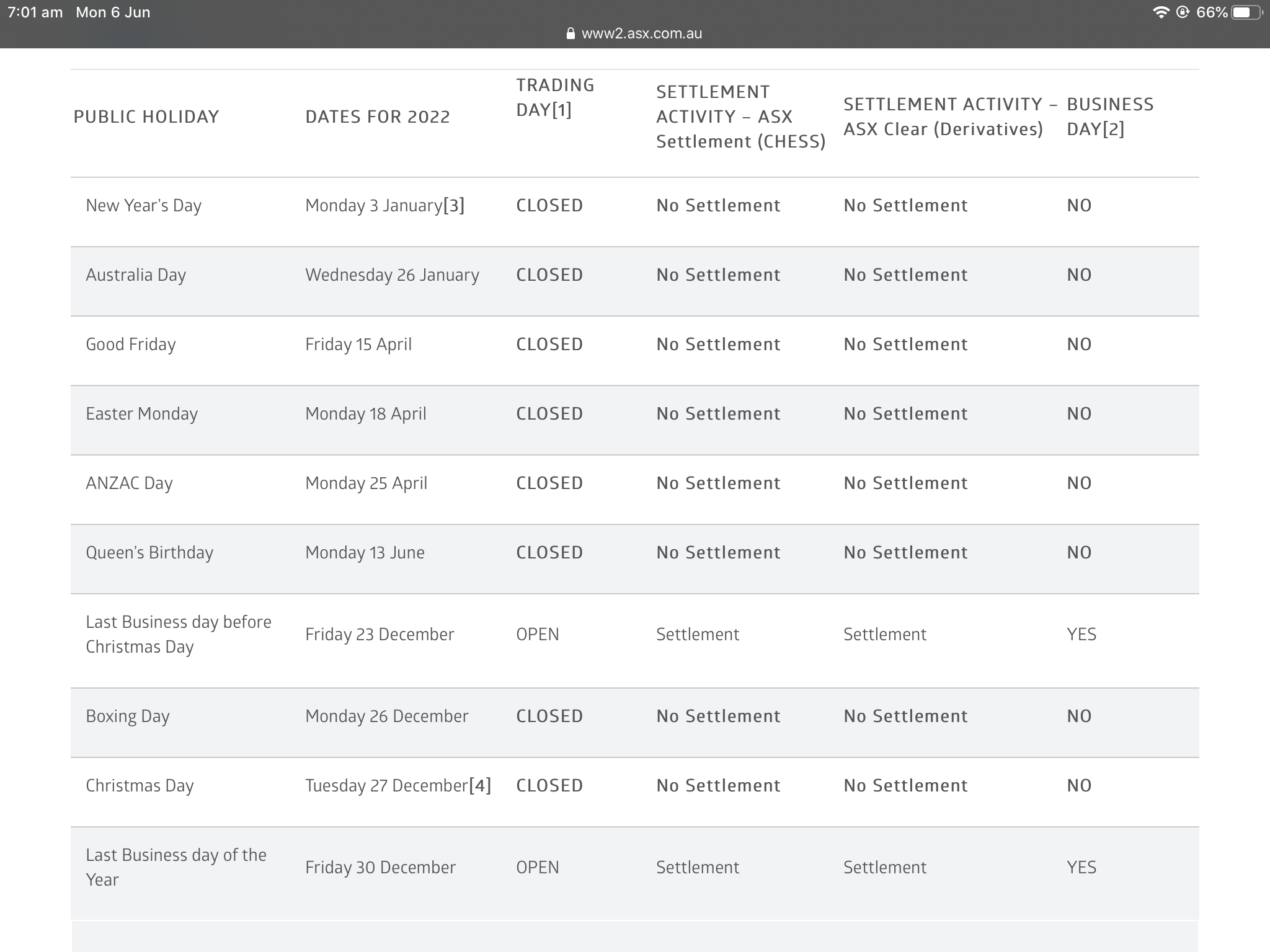This screenshot has height=952, width=1270.
Task: Select the Dates for 2022 column header
Action: pos(378,117)
